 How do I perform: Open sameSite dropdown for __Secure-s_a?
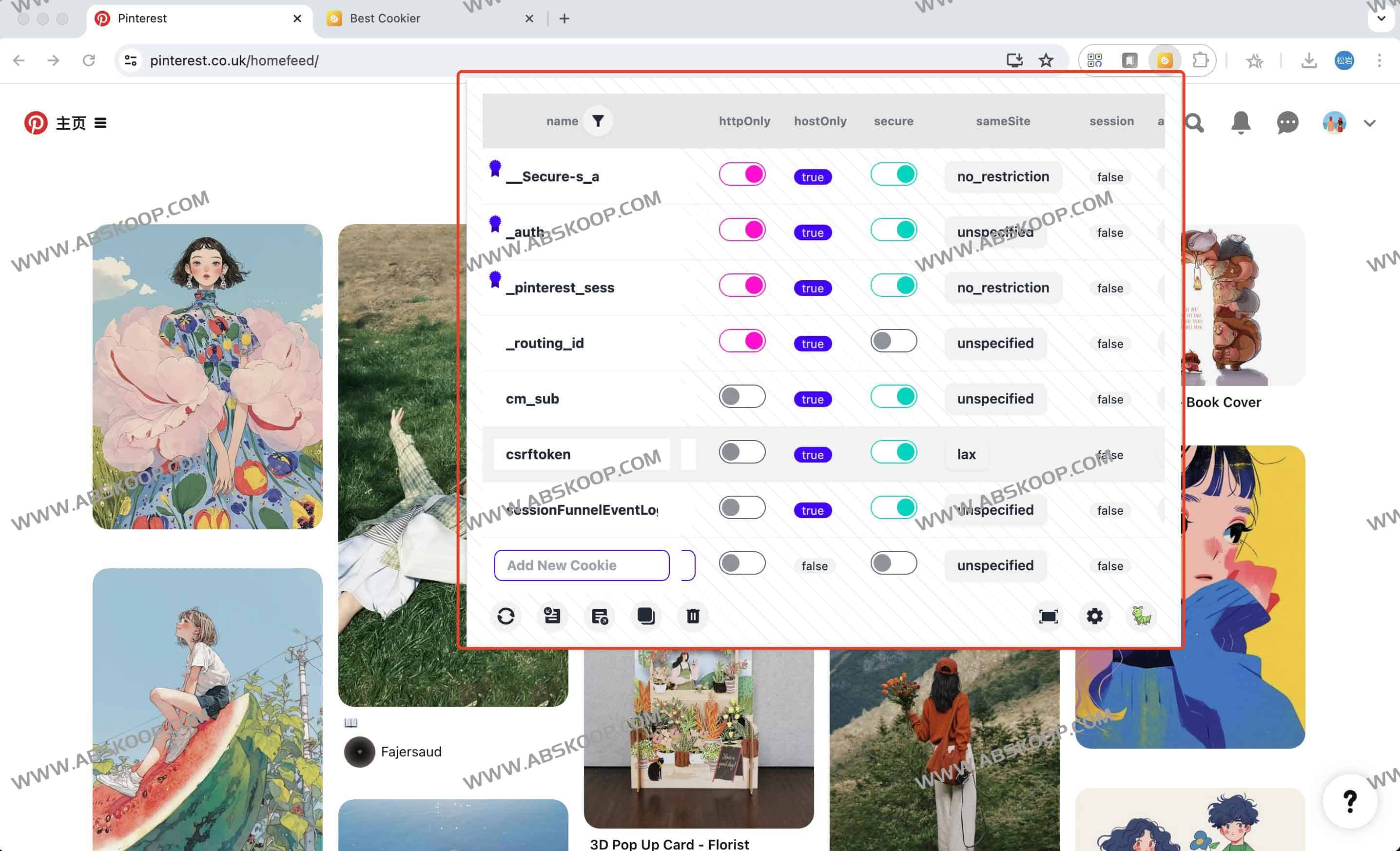[1003, 176]
